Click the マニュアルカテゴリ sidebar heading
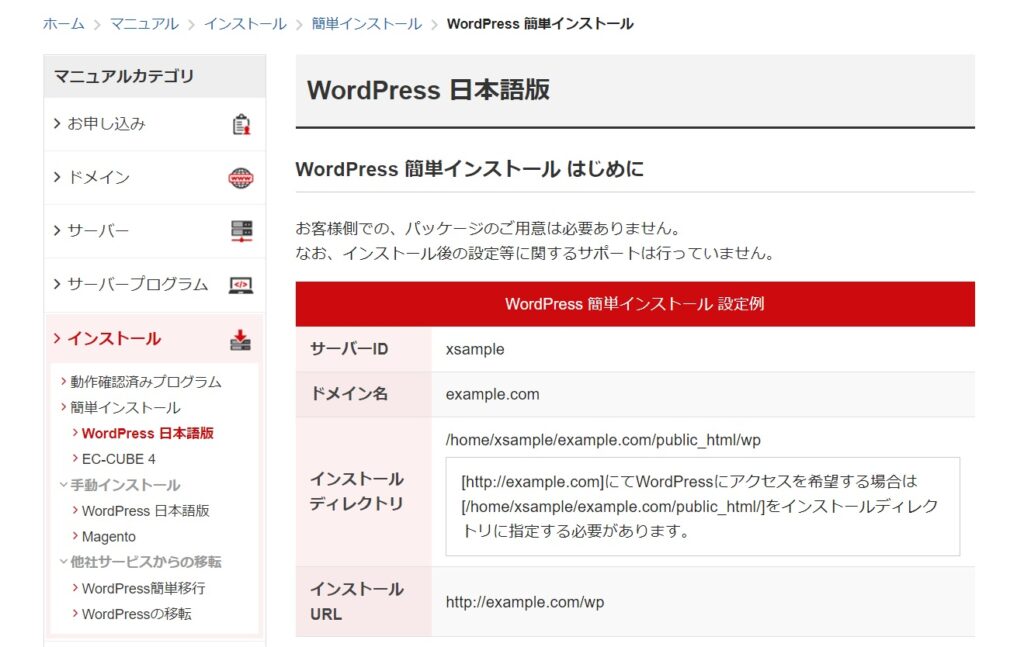Viewport: 1024px width, 647px height. click(124, 76)
